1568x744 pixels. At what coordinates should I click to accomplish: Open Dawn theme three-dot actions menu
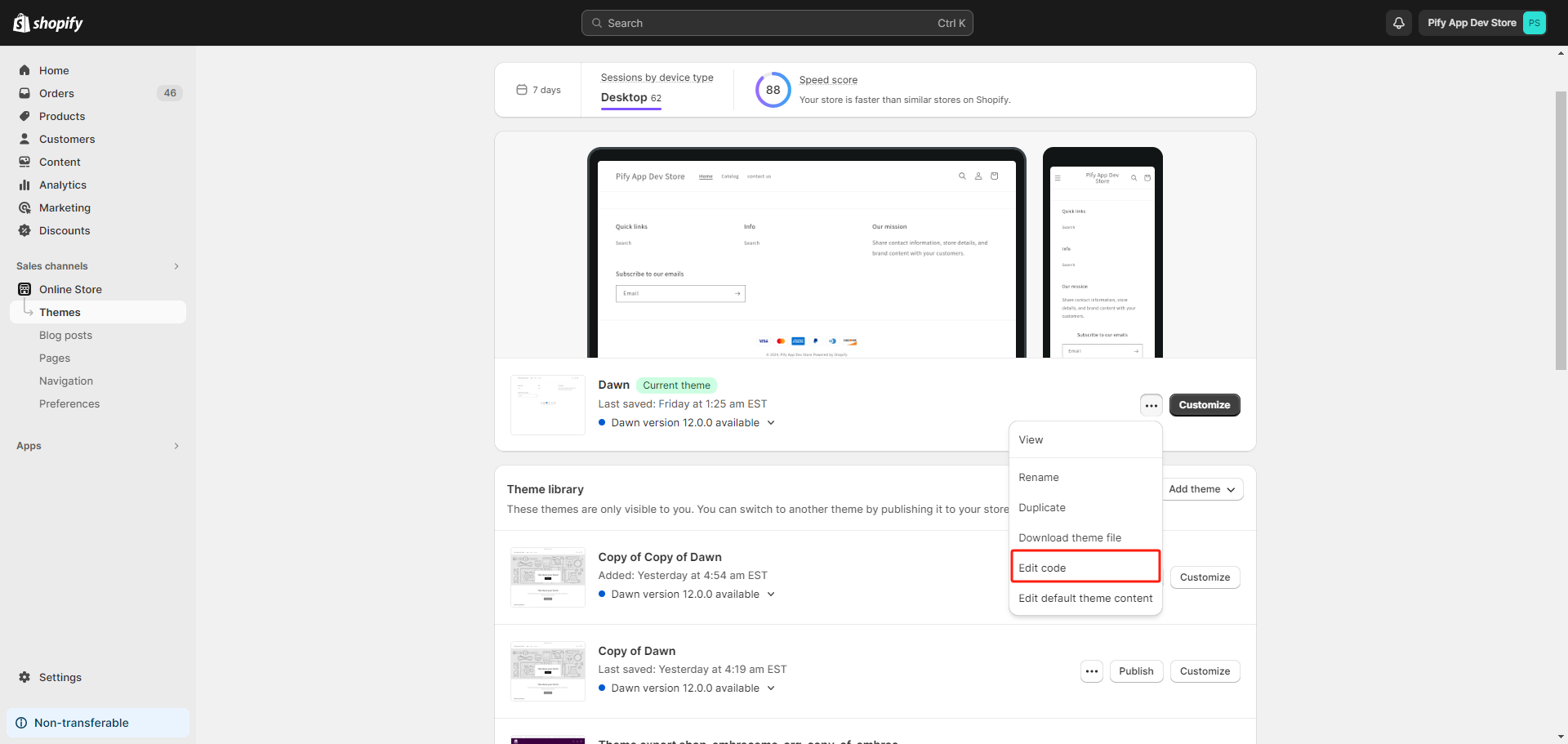pos(1151,405)
